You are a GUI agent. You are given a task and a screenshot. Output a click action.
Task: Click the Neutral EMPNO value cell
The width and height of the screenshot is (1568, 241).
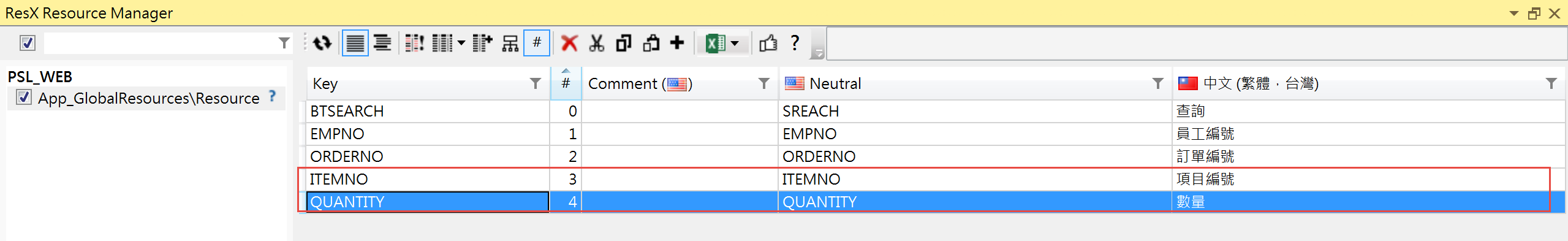point(975,134)
